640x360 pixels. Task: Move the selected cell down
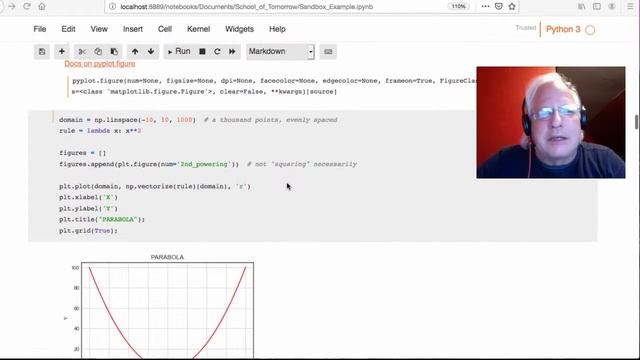(x=151, y=51)
